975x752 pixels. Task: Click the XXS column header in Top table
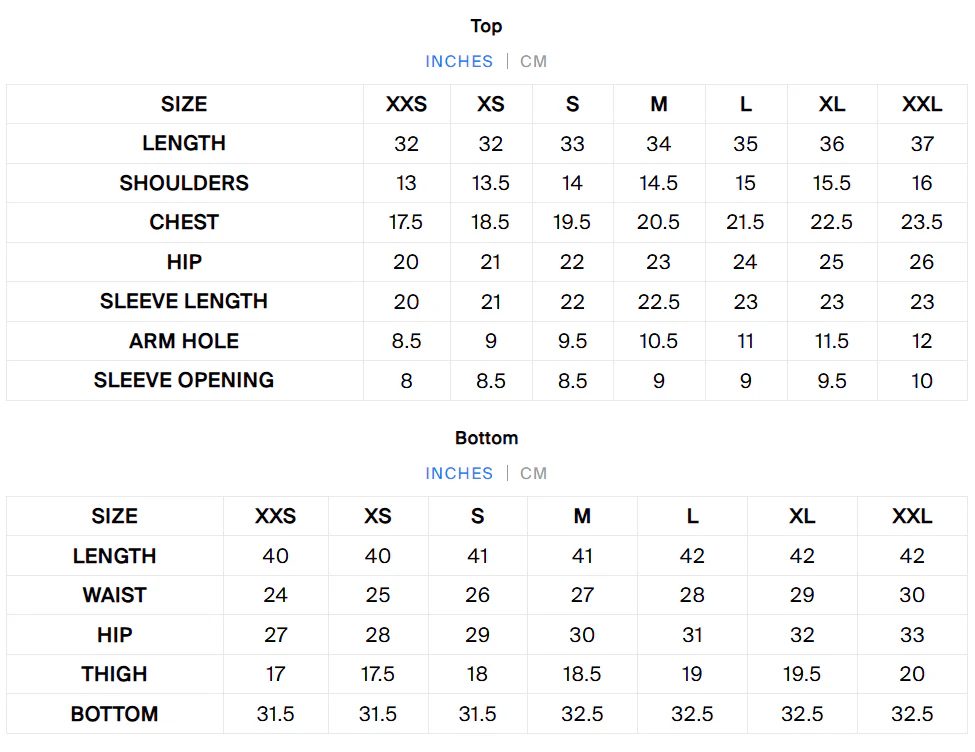coord(406,104)
